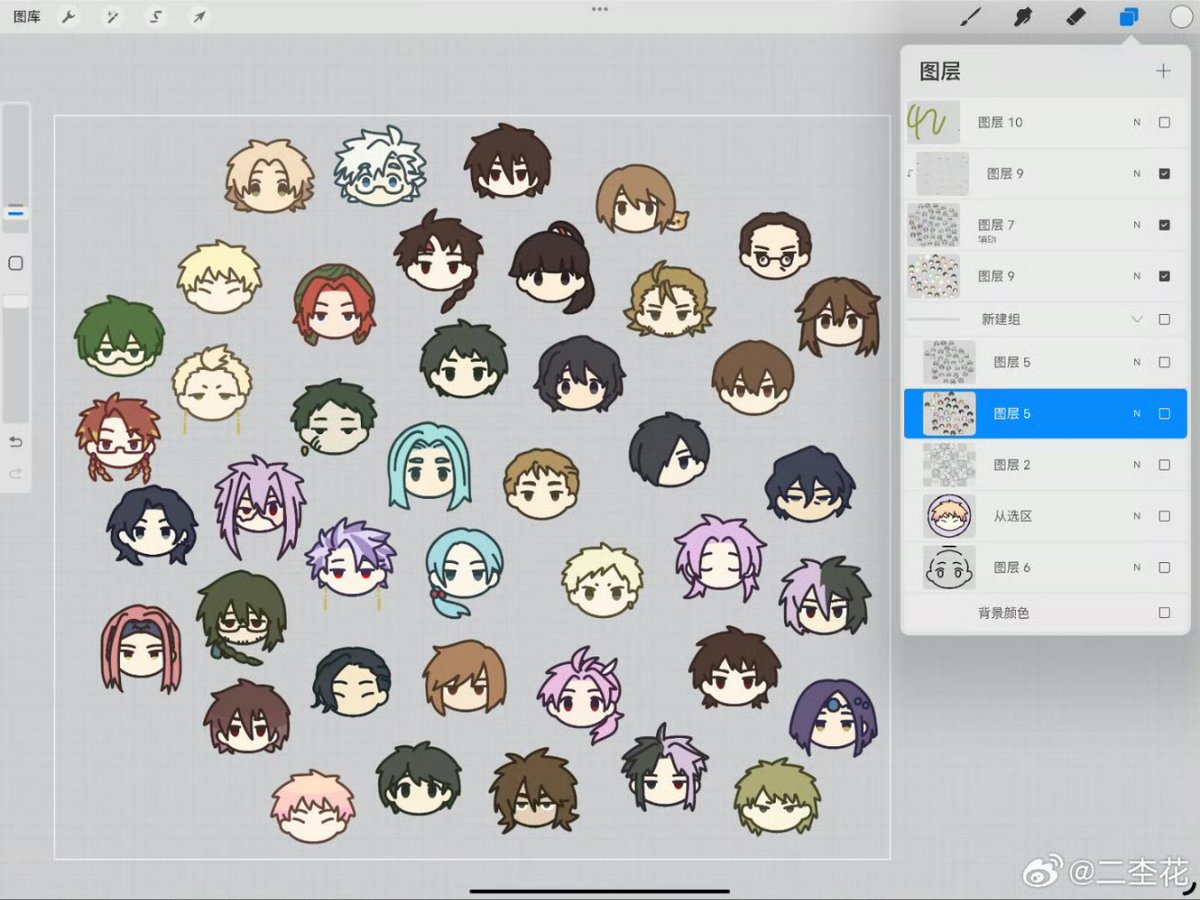Toggle the 背景颜色 background visibility checkbox
The height and width of the screenshot is (900, 1200).
coord(1164,612)
